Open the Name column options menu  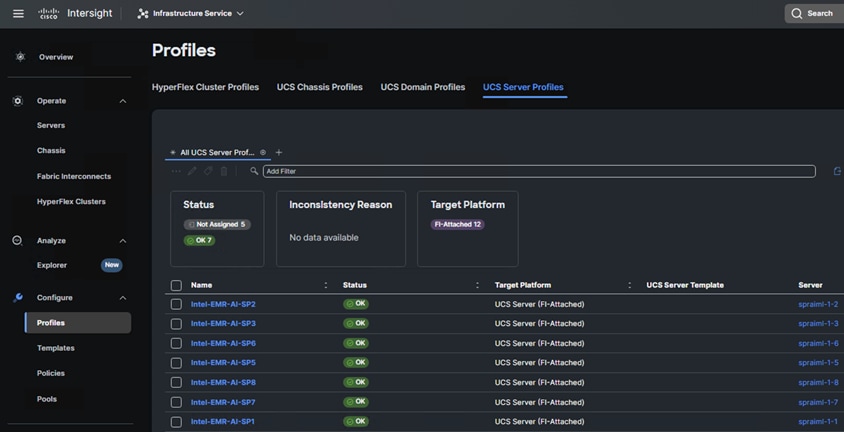pyautogui.click(x=326, y=285)
